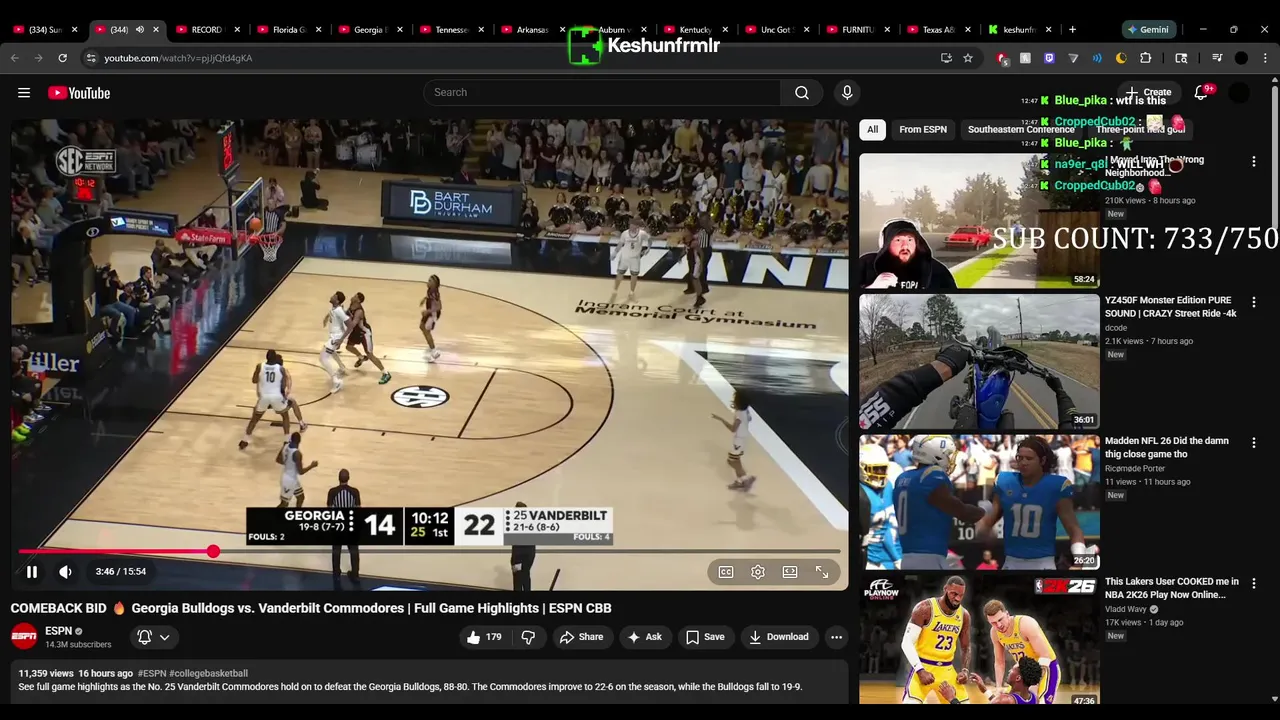Viewport: 1280px width, 720px height.
Task: Share this video
Action: pos(582,637)
